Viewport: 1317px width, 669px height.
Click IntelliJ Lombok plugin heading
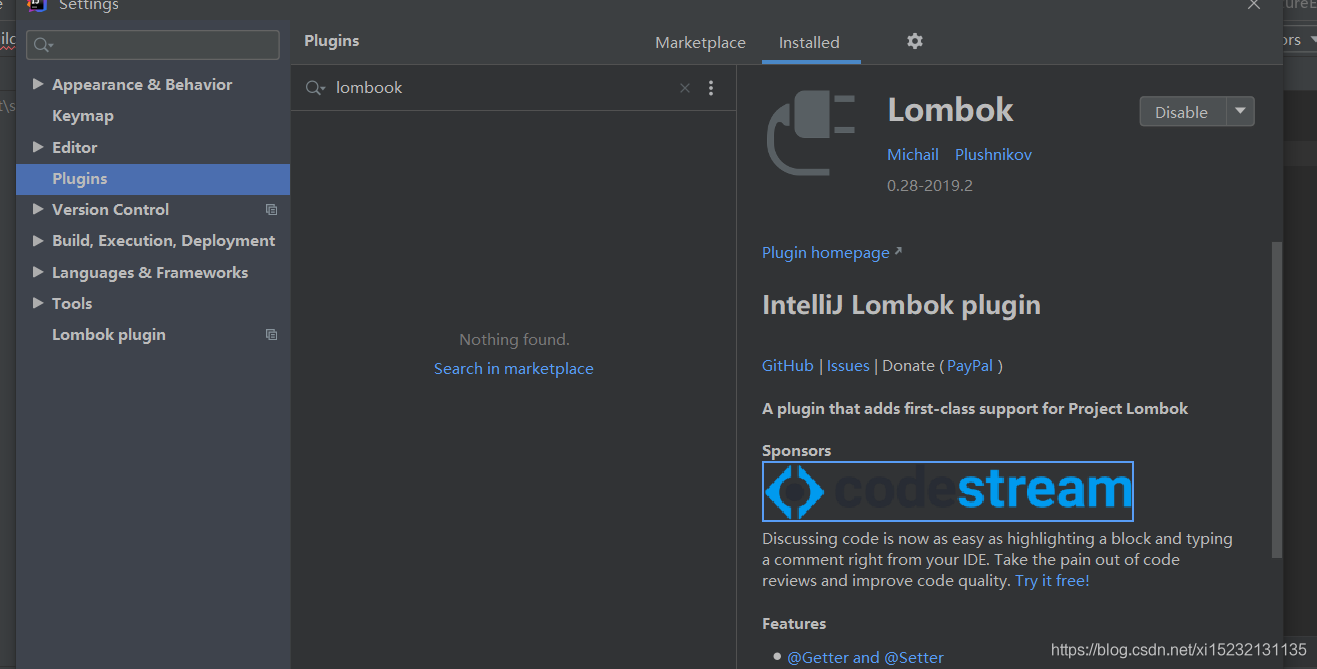point(901,305)
